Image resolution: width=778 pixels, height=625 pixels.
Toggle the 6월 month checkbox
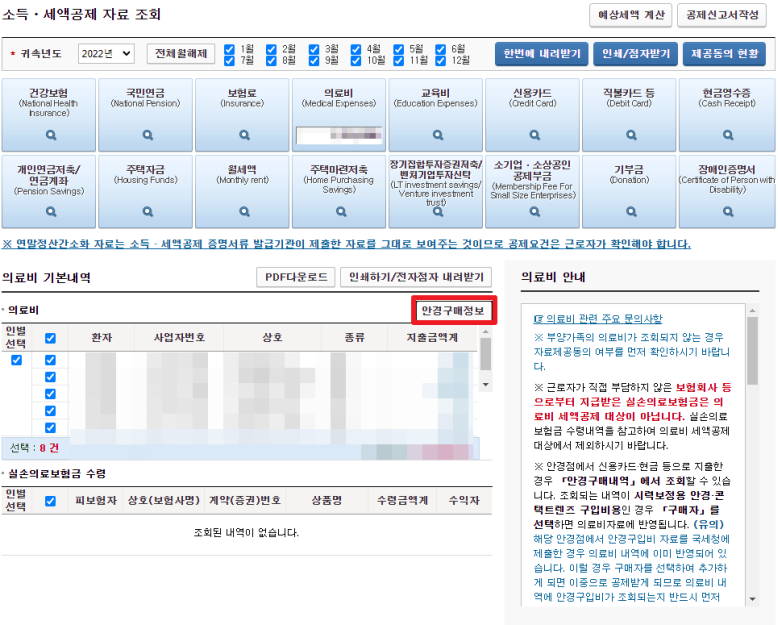[x=441, y=49]
